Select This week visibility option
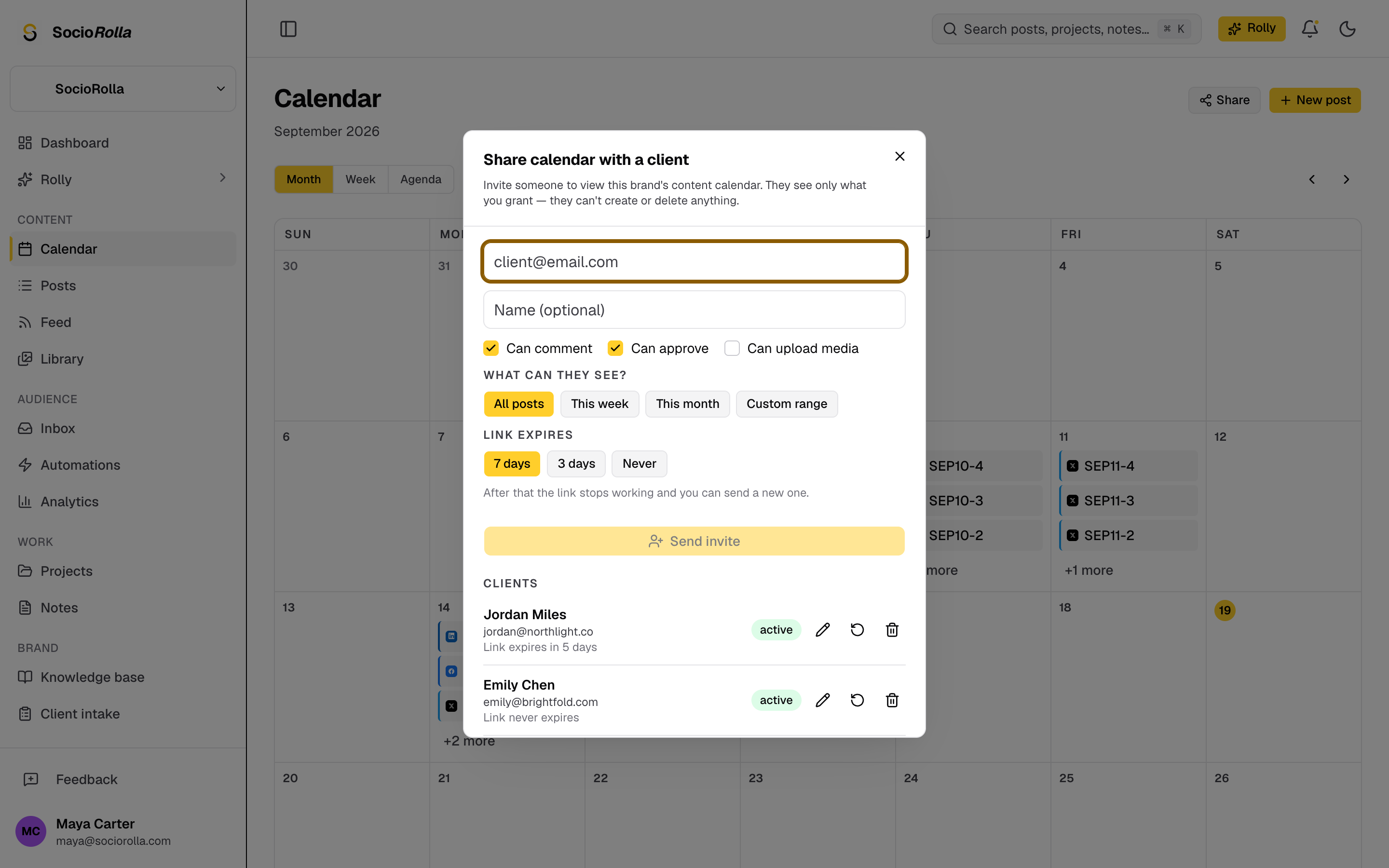The image size is (1389, 868). (x=599, y=404)
